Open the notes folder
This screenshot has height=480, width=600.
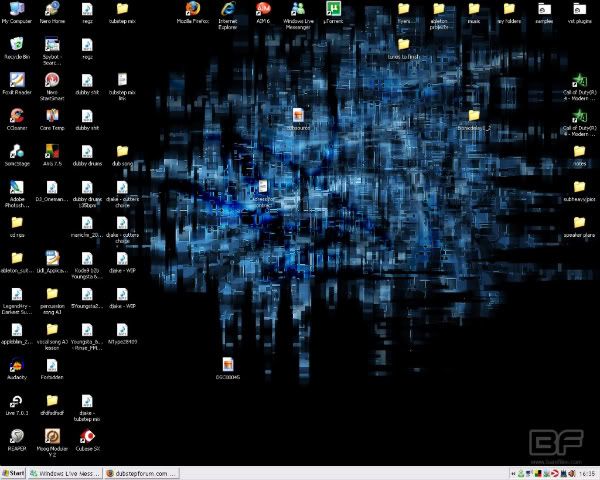click(x=579, y=155)
